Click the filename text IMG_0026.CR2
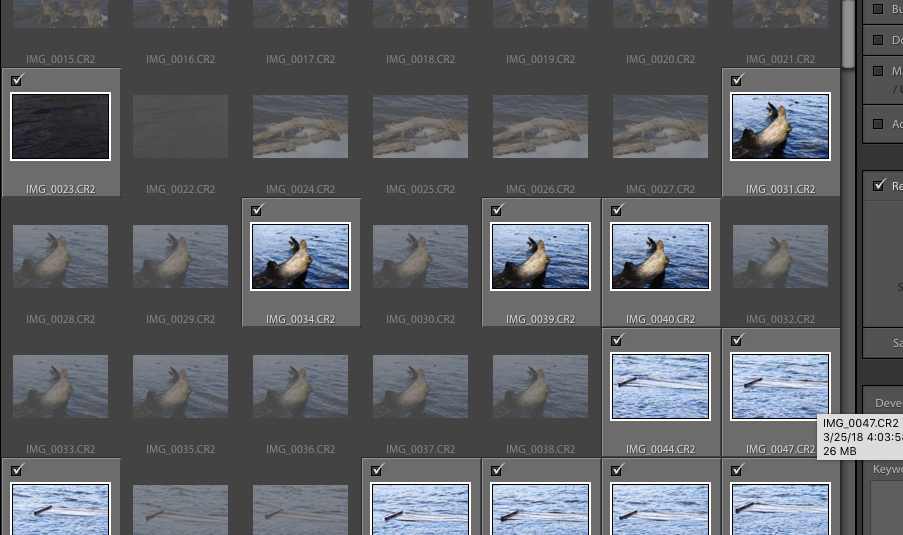Image resolution: width=903 pixels, height=535 pixels. tap(540, 189)
